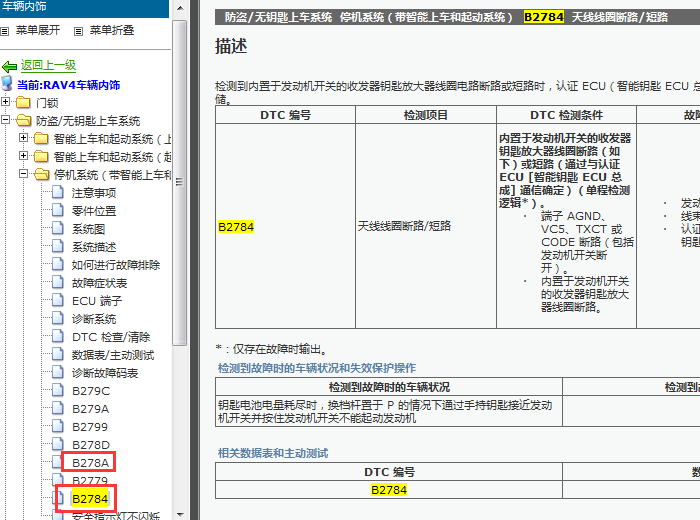Click 菜单折叠 to collapse all menus

[112, 30]
